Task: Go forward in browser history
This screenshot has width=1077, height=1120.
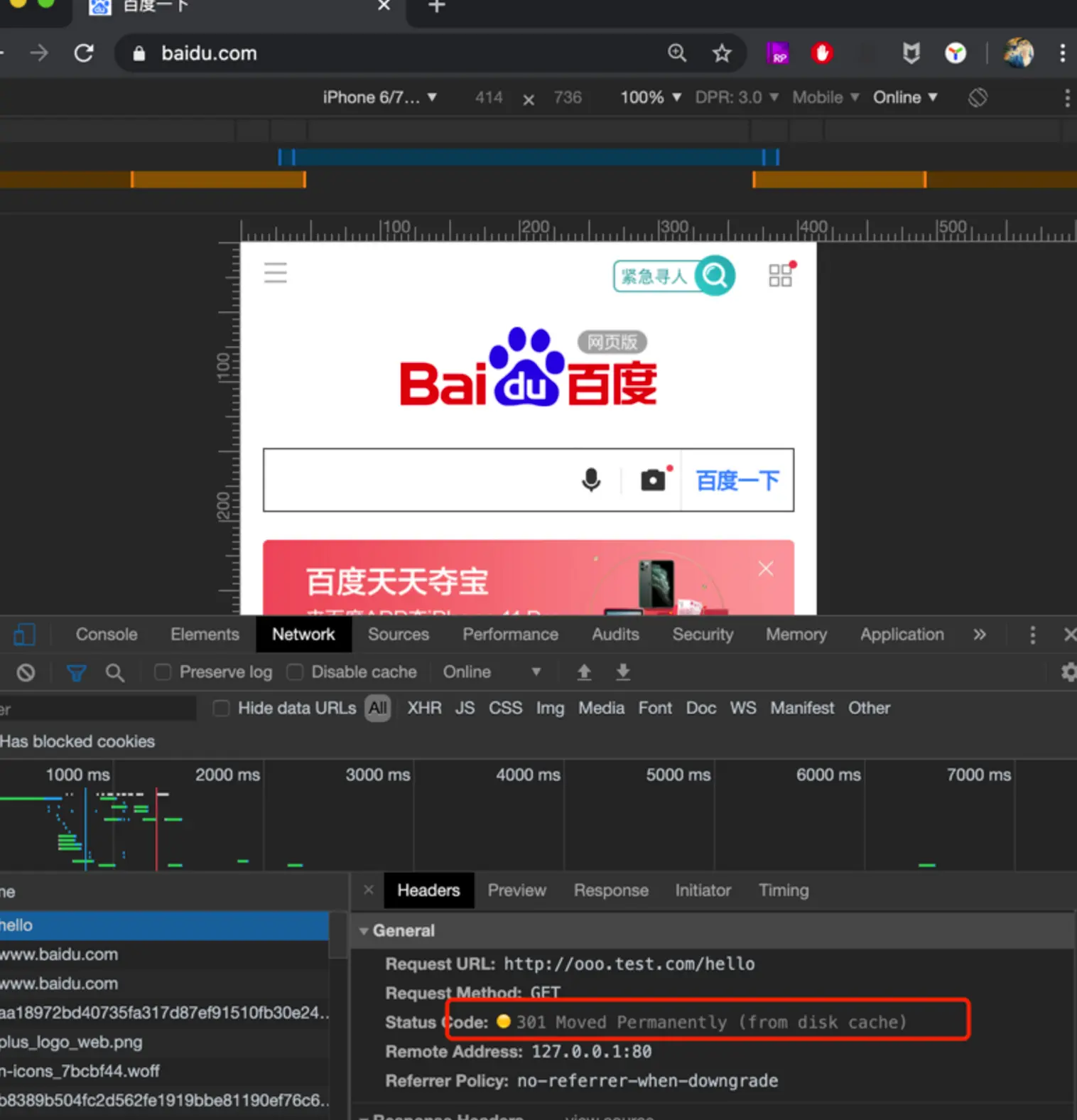Action: coord(39,53)
